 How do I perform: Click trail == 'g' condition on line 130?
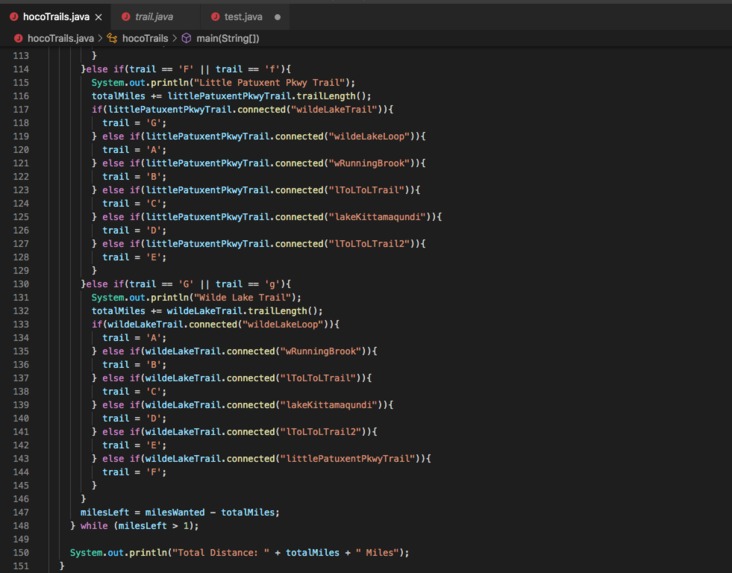pos(247,284)
